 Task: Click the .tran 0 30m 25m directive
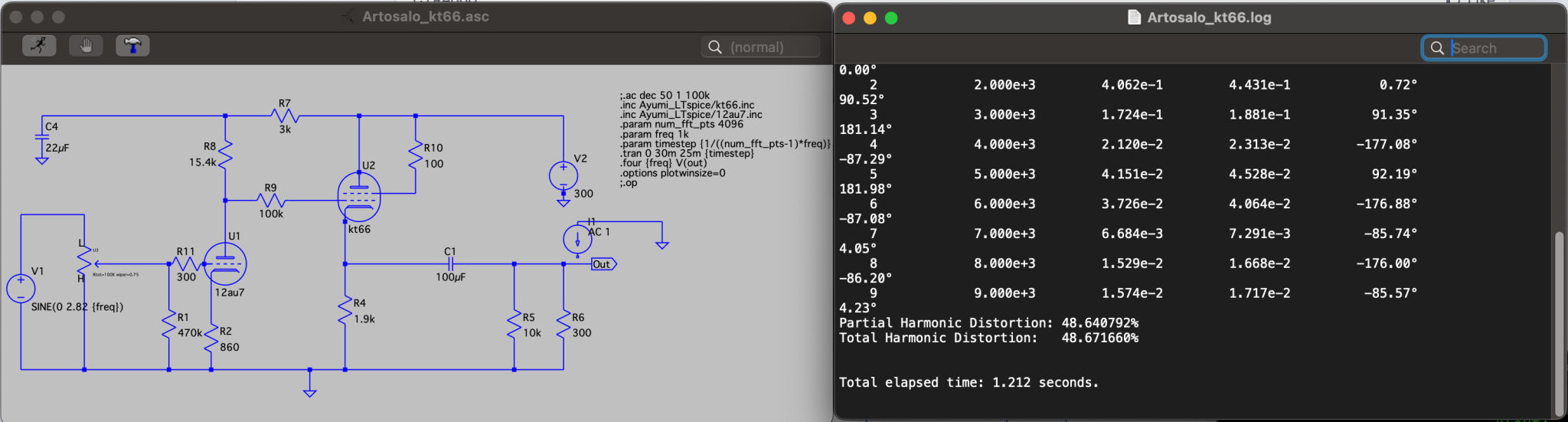(x=687, y=153)
